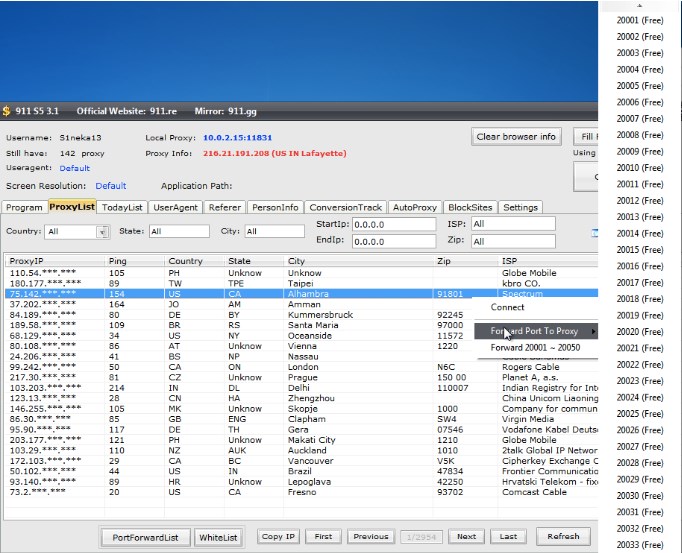
Task: Expand the Forward Port To Proxy submenu arrow
Action: click(x=593, y=331)
